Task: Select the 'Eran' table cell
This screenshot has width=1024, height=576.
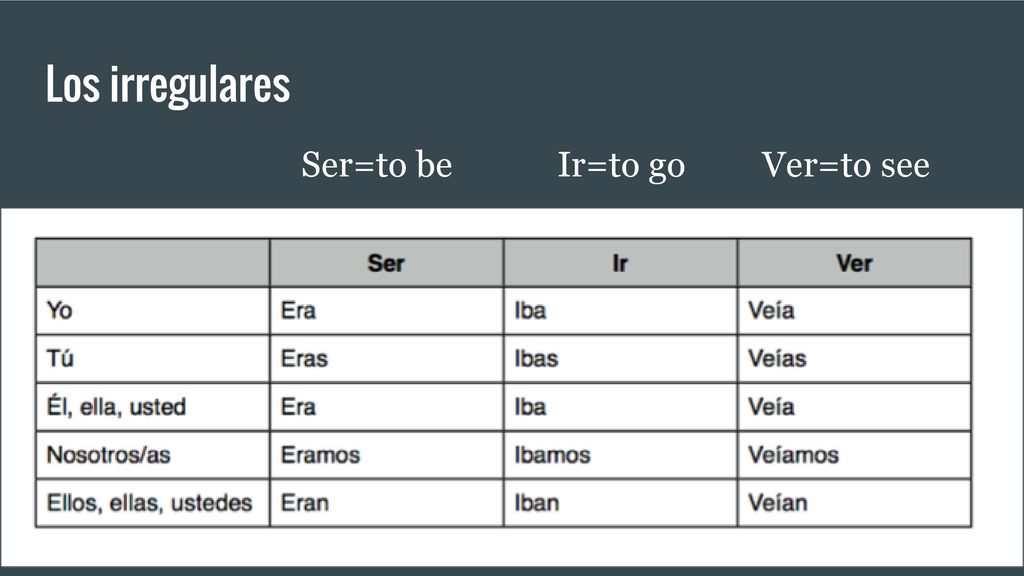Action: pos(387,503)
